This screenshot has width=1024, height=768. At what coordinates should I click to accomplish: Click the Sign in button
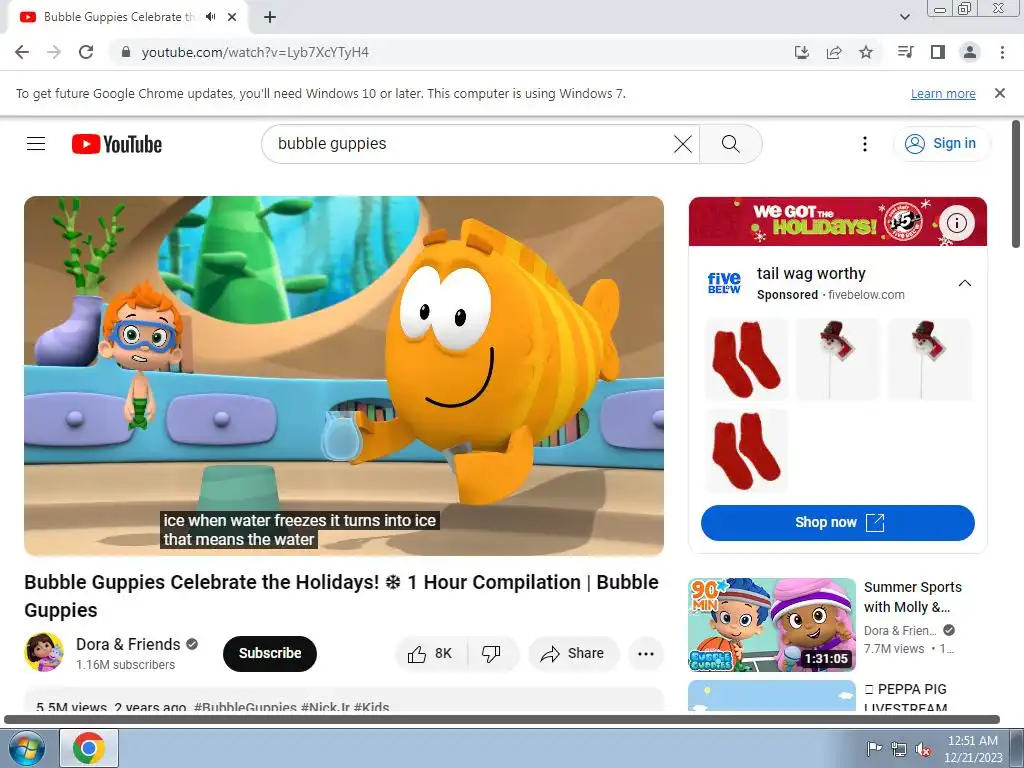coord(942,144)
